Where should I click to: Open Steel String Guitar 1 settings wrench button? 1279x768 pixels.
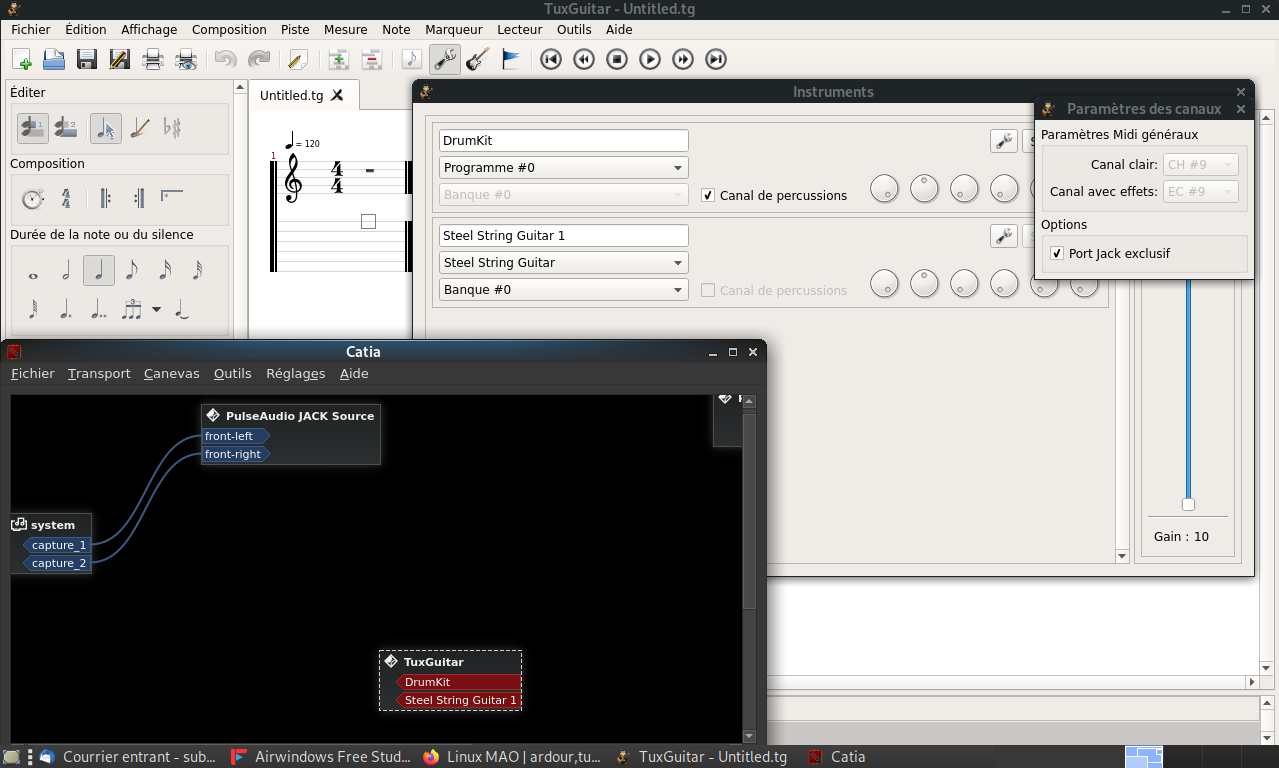[x=1003, y=236]
